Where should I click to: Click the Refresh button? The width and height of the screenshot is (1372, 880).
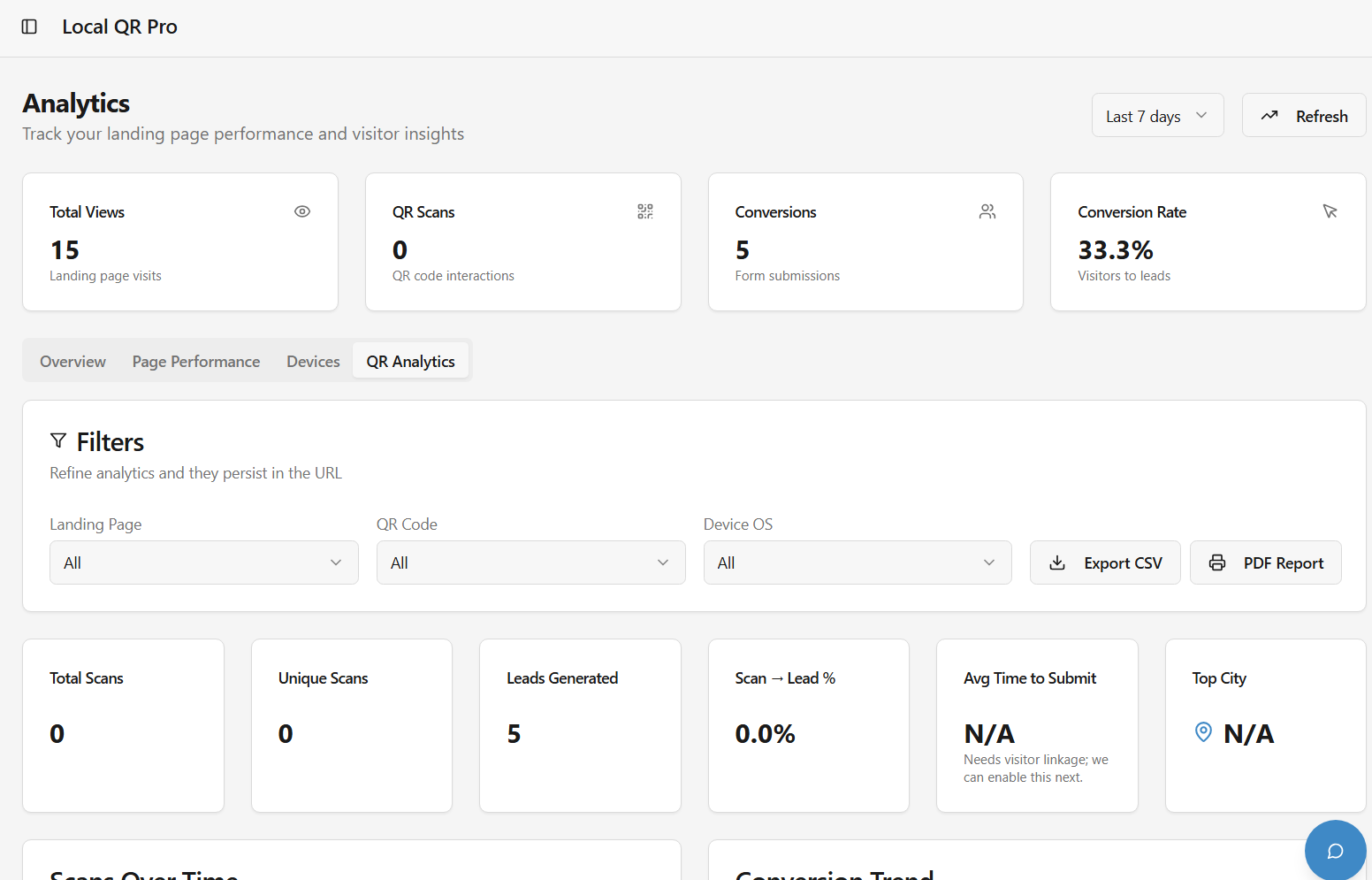coord(1303,115)
